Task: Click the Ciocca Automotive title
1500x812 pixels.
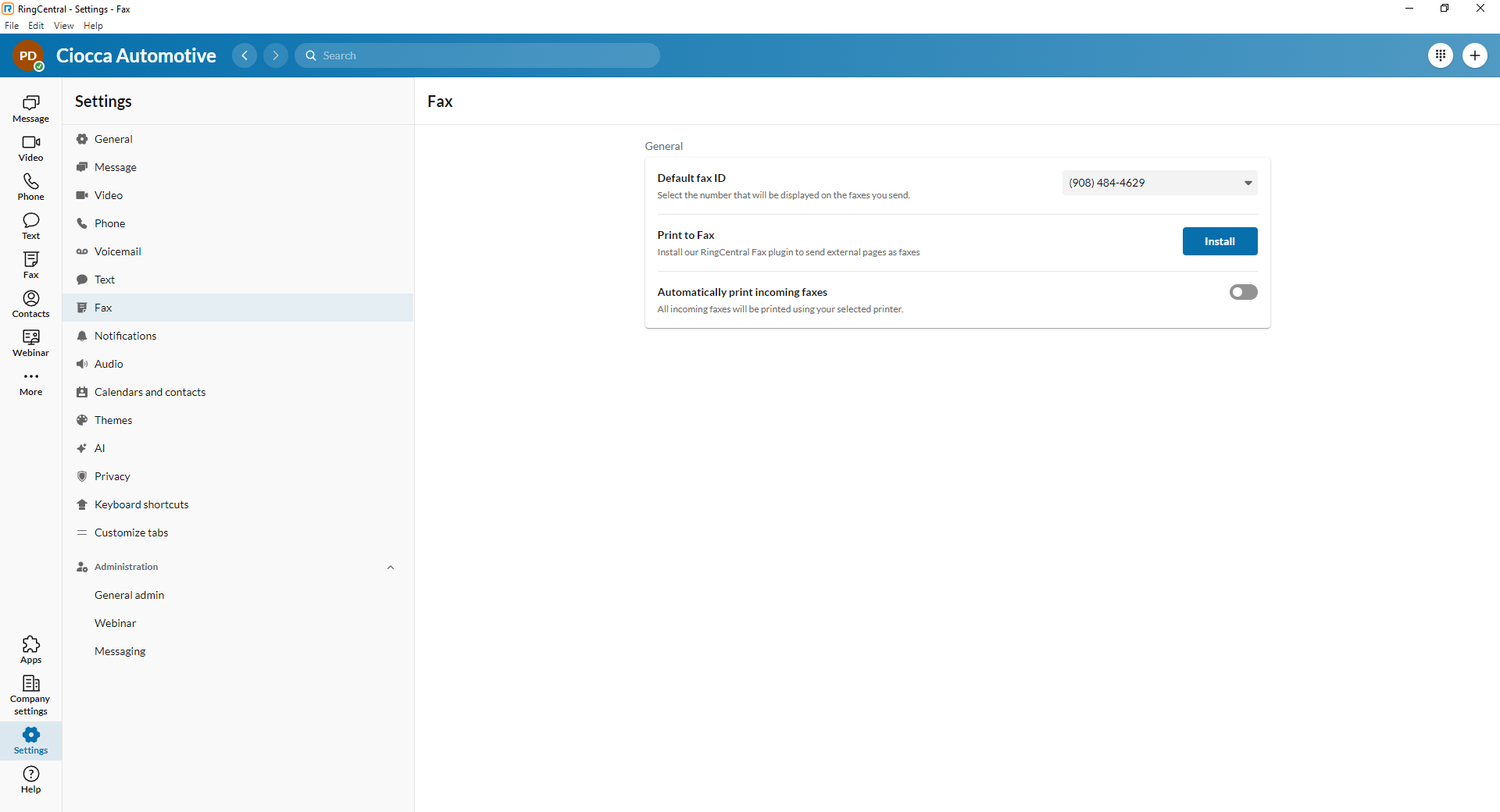Action: 136,55
